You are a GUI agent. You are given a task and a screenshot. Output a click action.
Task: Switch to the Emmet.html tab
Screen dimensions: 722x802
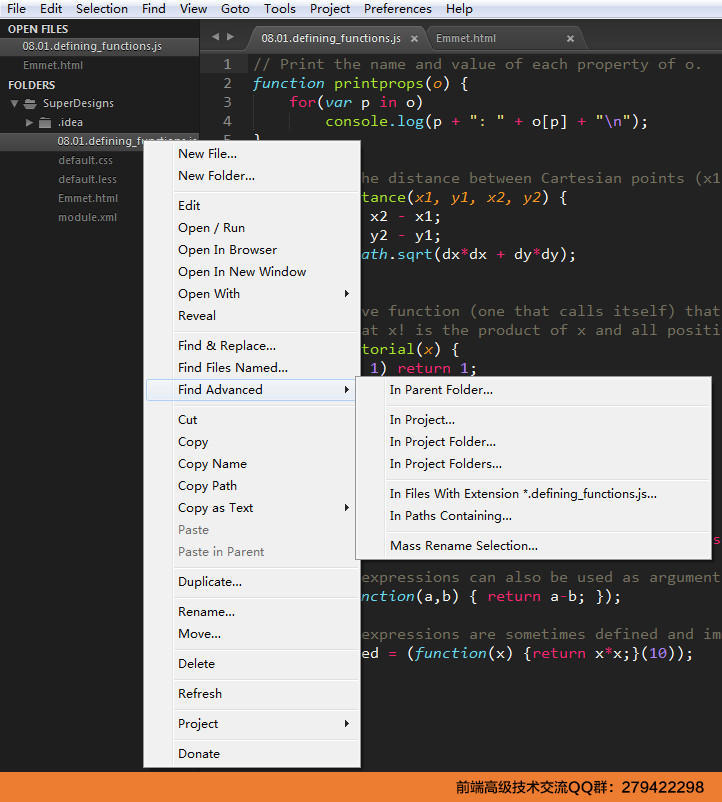(x=465, y=38)
